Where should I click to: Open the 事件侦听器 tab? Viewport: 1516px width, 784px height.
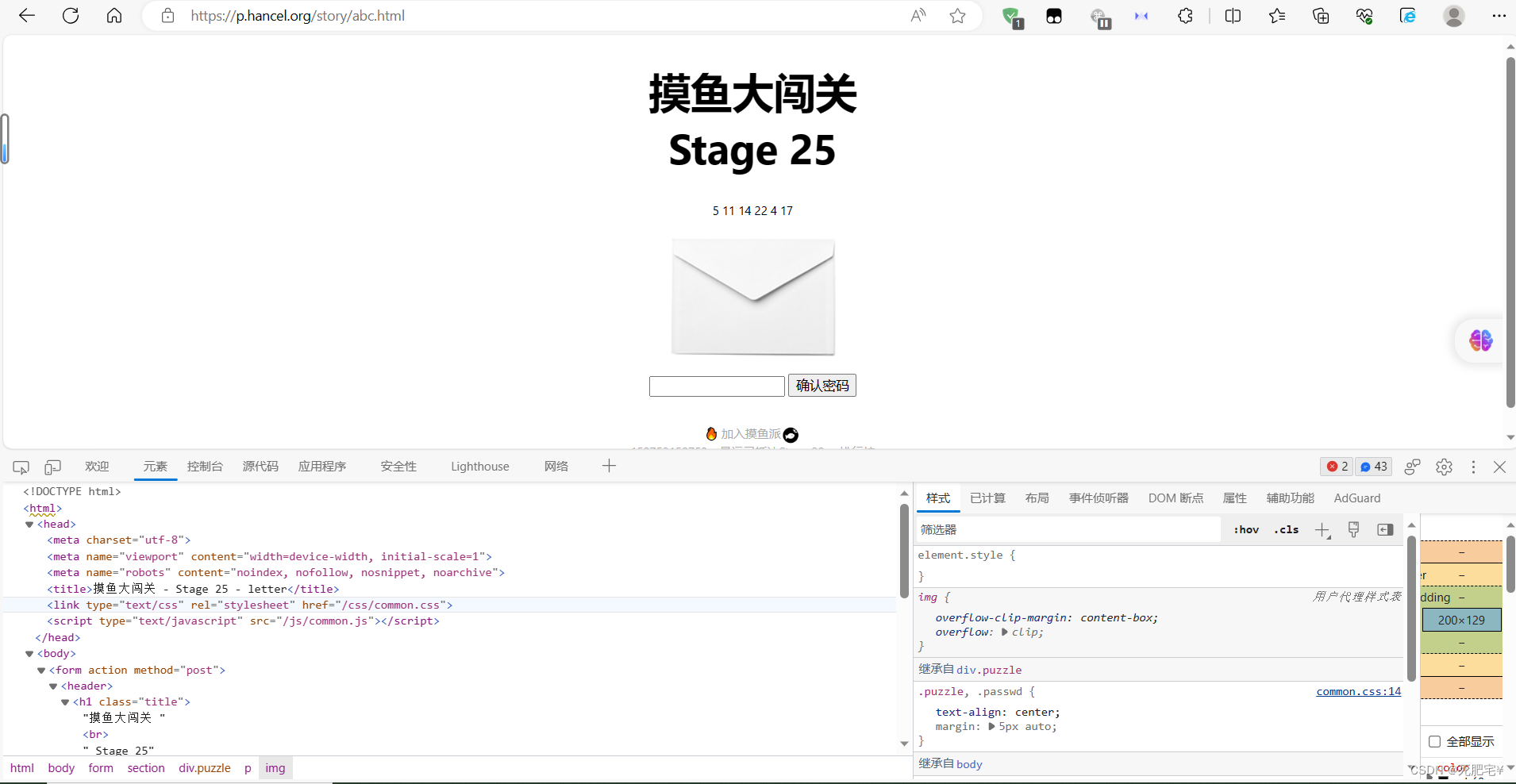click(x=1099, y=498)
